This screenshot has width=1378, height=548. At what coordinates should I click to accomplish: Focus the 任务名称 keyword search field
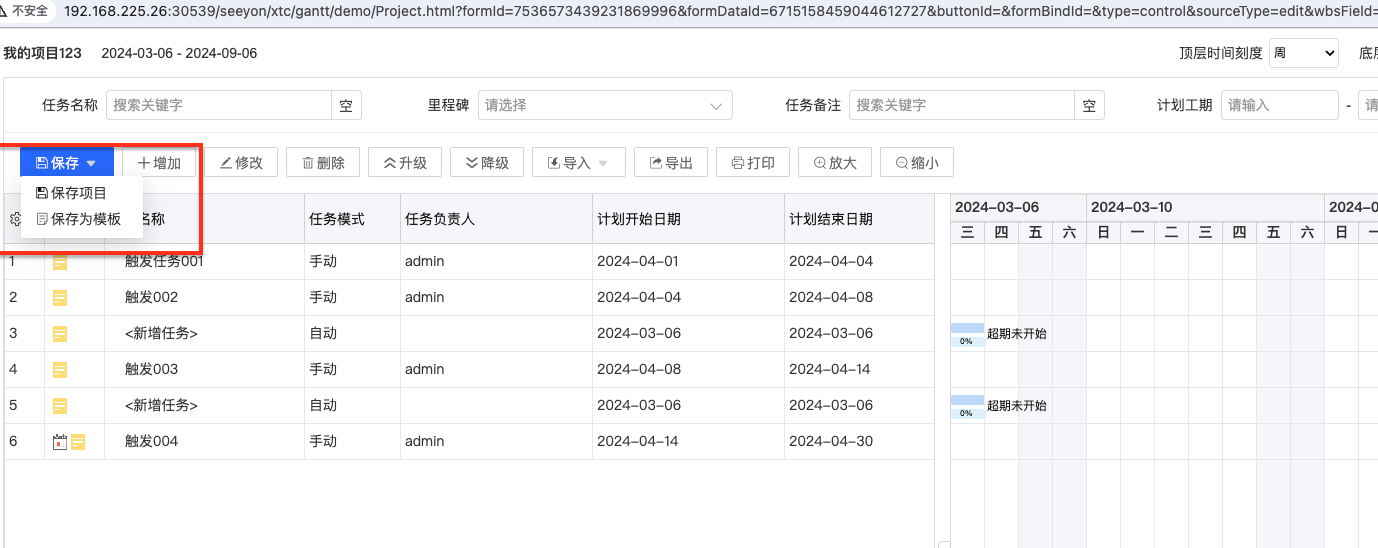coord(218,105)
